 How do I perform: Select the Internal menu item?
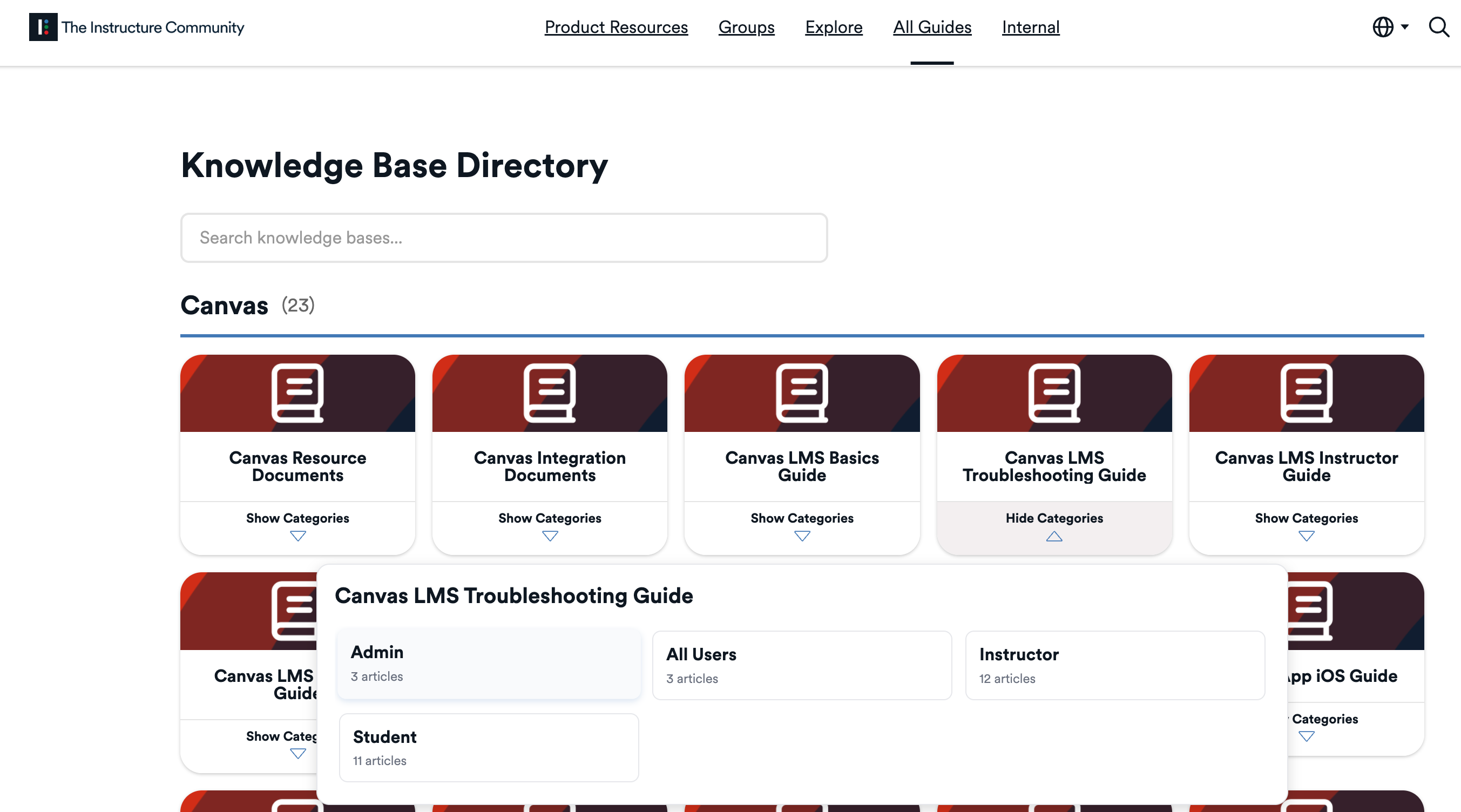click(1030, 26)
